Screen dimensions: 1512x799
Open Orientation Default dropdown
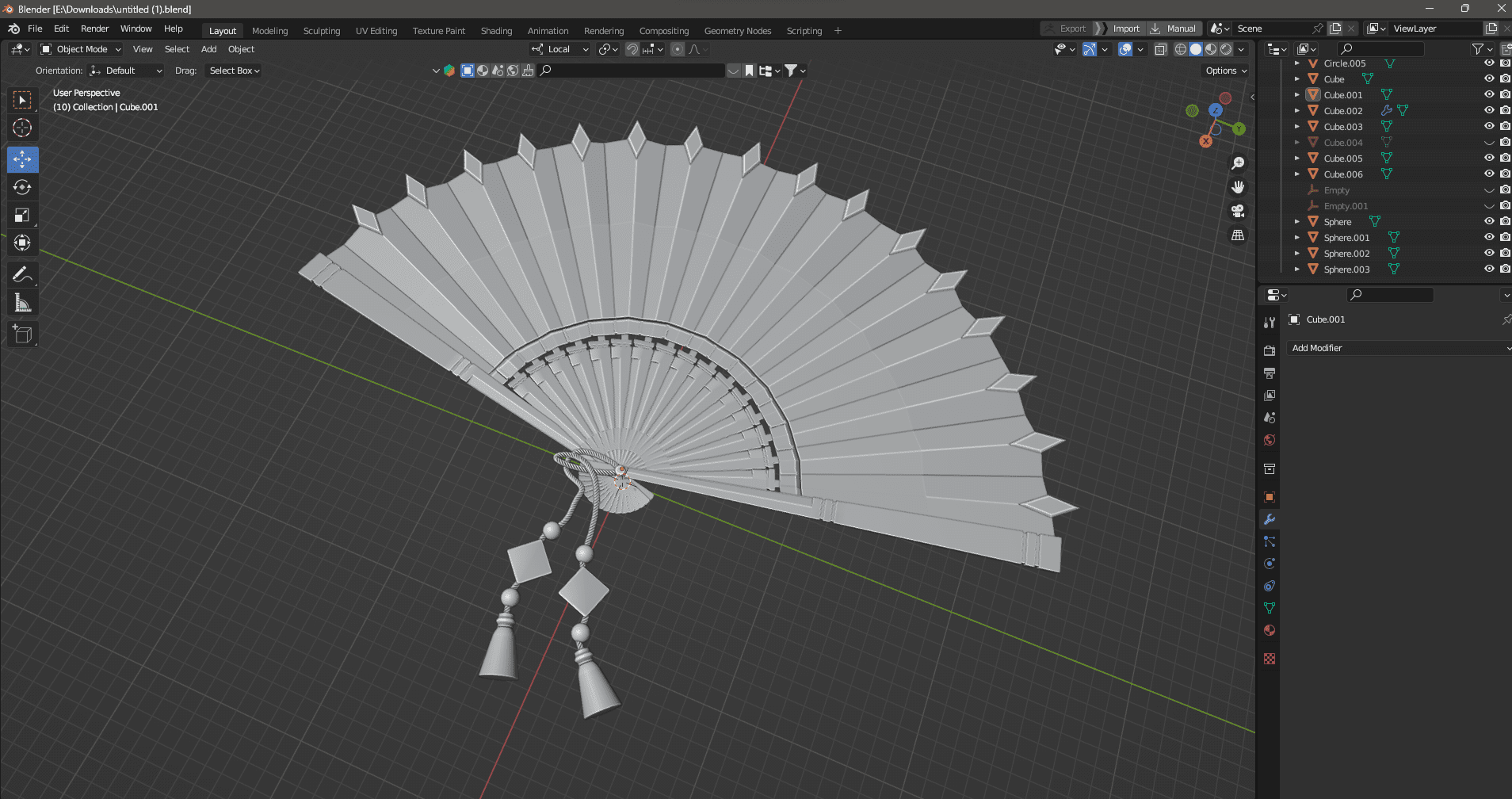click(125, 71)
